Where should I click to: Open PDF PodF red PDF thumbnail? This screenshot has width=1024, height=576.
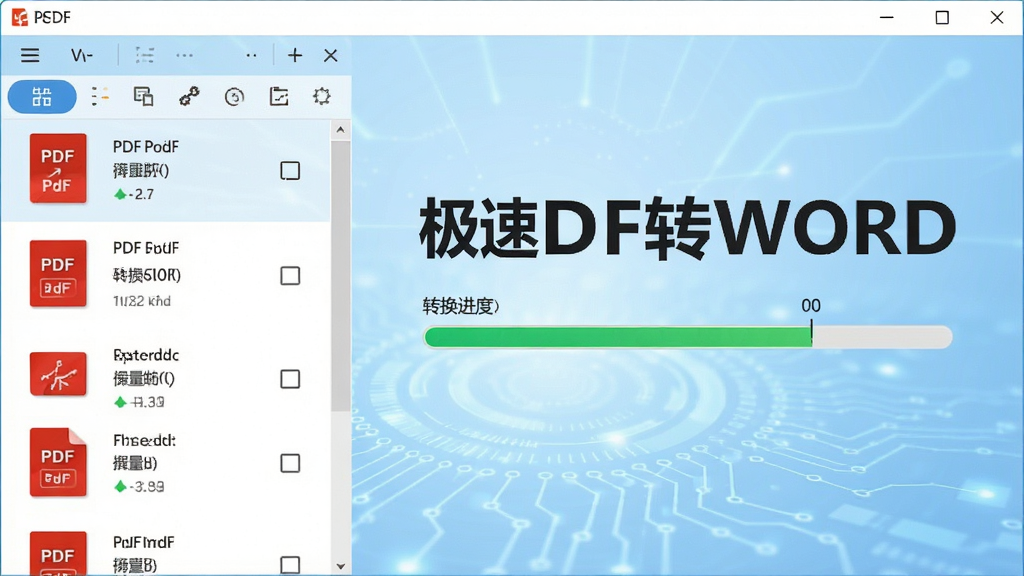pyautogui.click(x=58, y=169)
